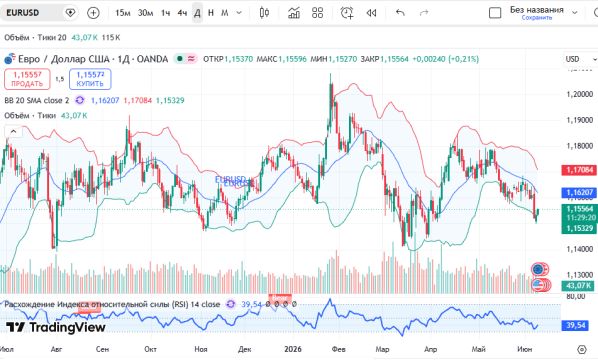
Task: Click the blue 39,54 RSI value label
Action: coord(575,325)
